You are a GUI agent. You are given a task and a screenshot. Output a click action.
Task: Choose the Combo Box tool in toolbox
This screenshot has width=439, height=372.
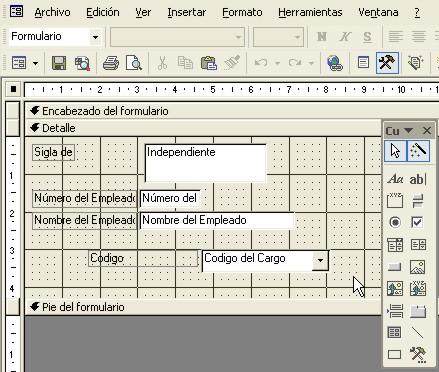point(395,245)
